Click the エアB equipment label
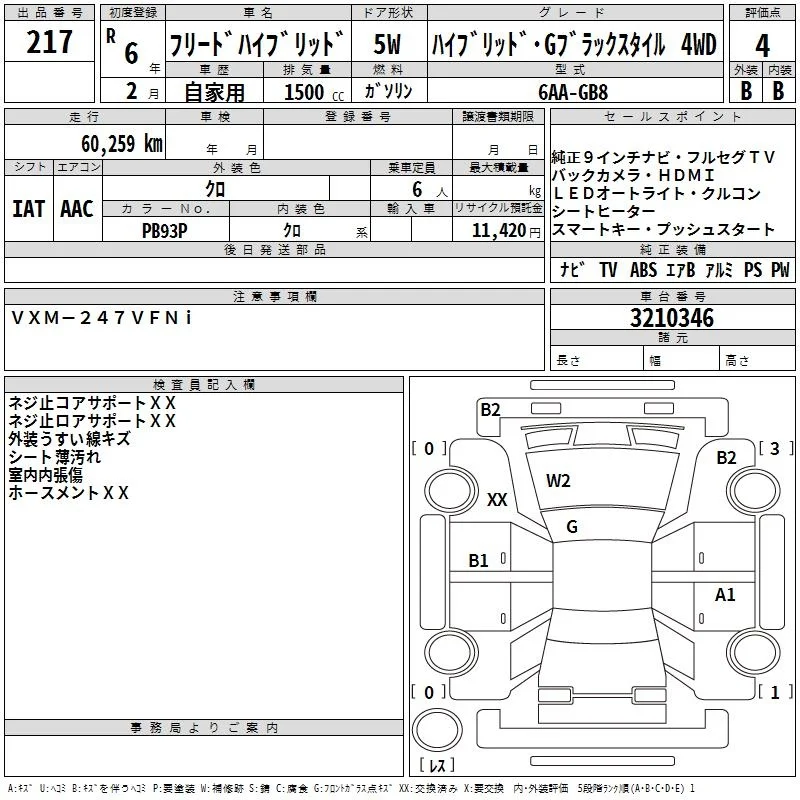 coord(681,269)
